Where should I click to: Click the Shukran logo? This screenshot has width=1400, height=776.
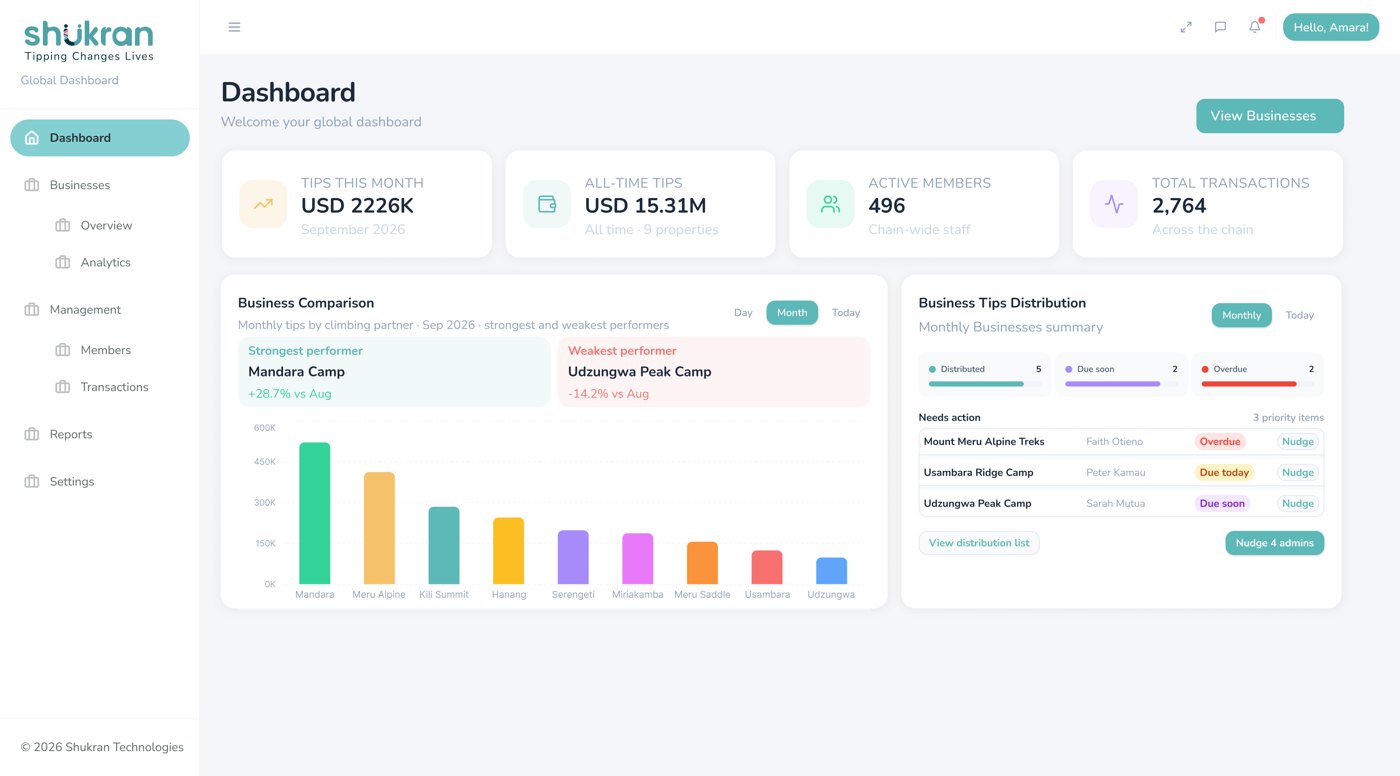(x=88, y=42)
